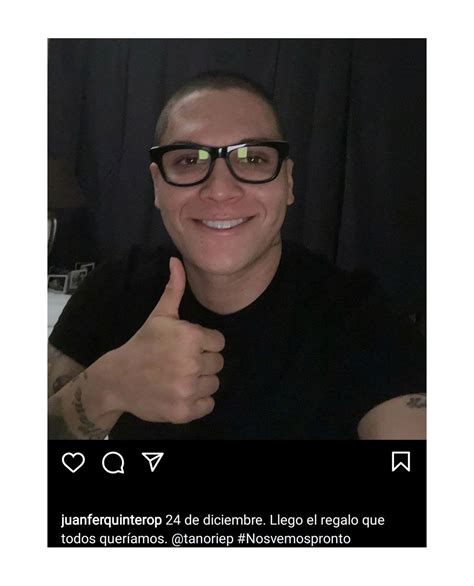Viewport: 474px width, 586px height.
Task: Open the juanferquinterop profile link
Action: click(111, 520)
